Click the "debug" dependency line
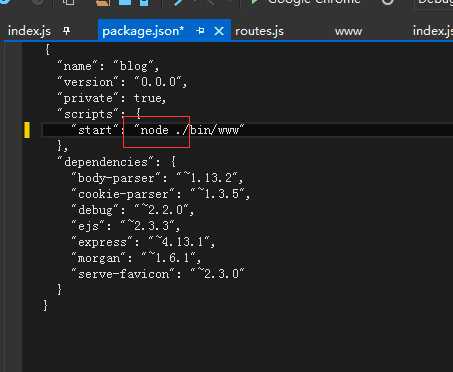 [x=133, y=210]
